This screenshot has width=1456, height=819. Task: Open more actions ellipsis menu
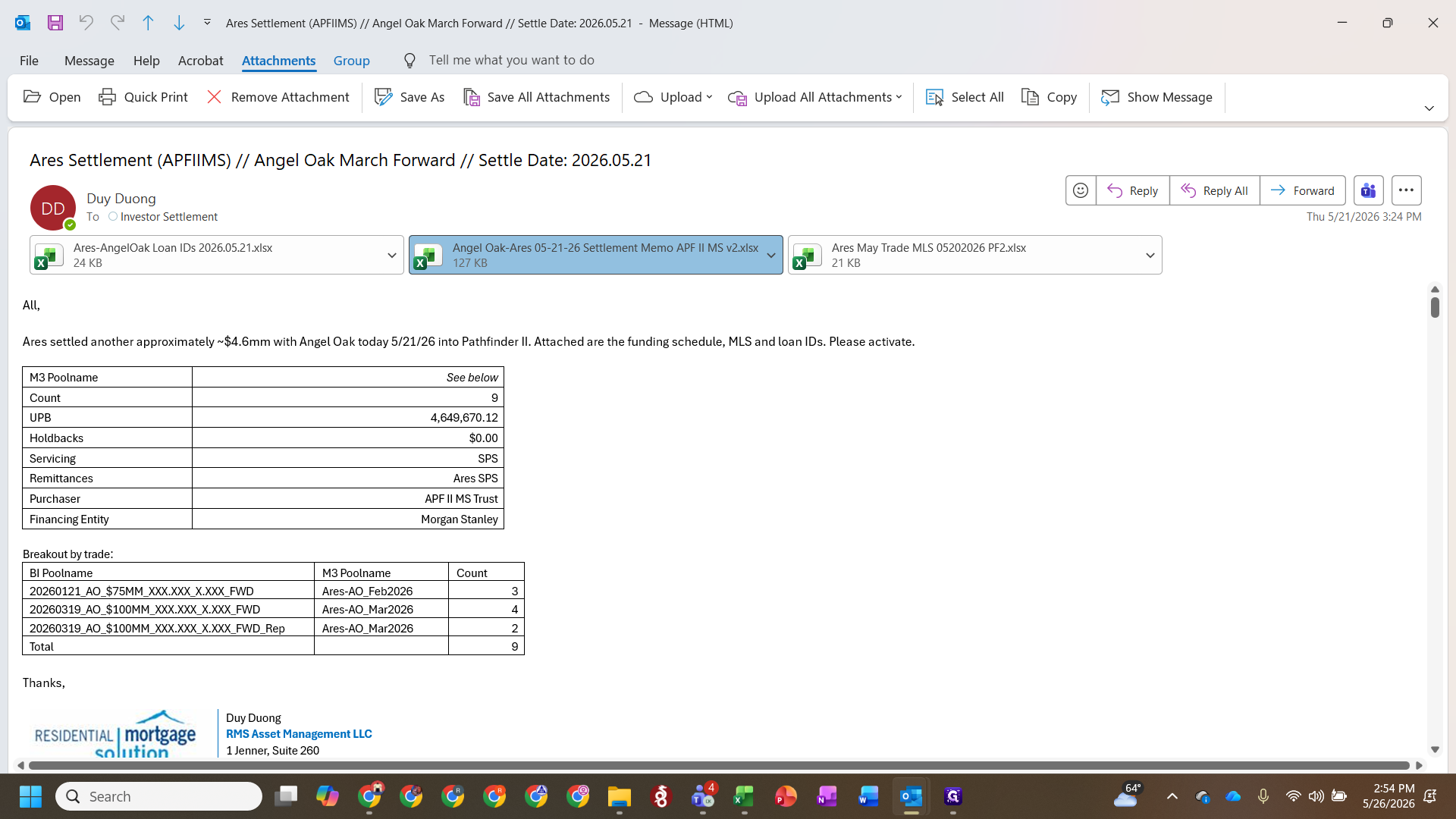[x=1406, y=190]
